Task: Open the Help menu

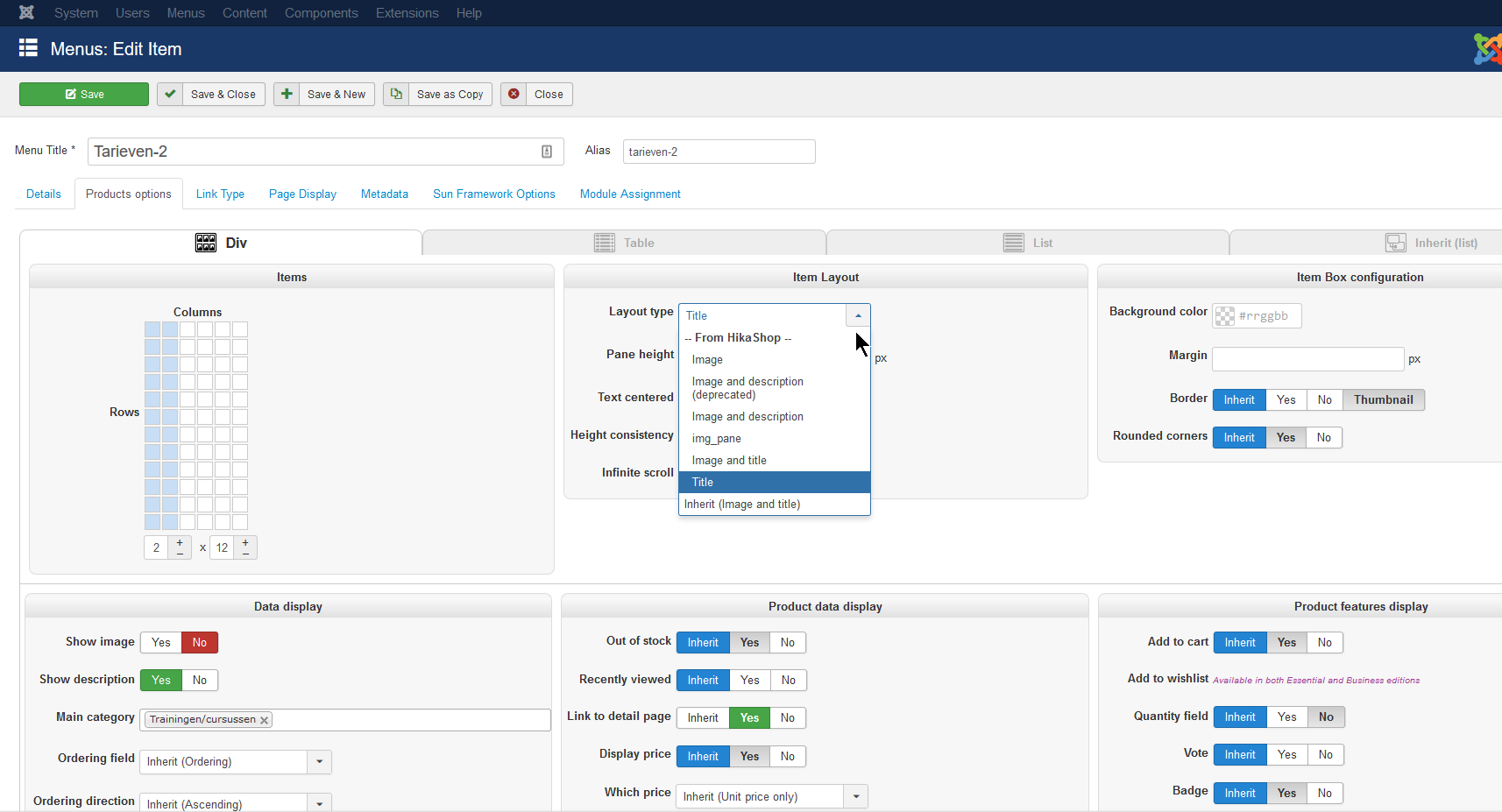Action: pos(469,13)
